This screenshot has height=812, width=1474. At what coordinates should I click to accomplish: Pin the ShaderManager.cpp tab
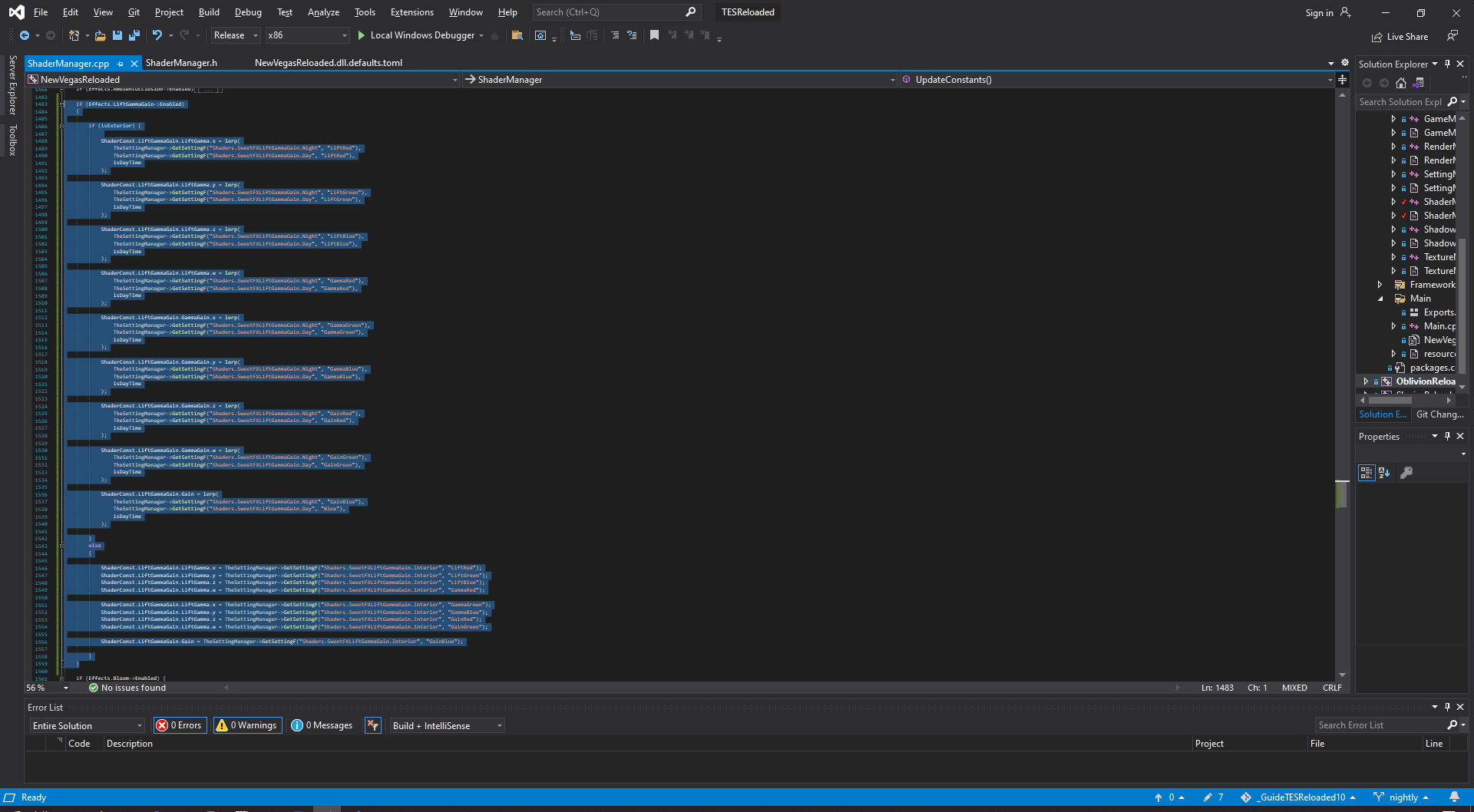click(121, 64)
